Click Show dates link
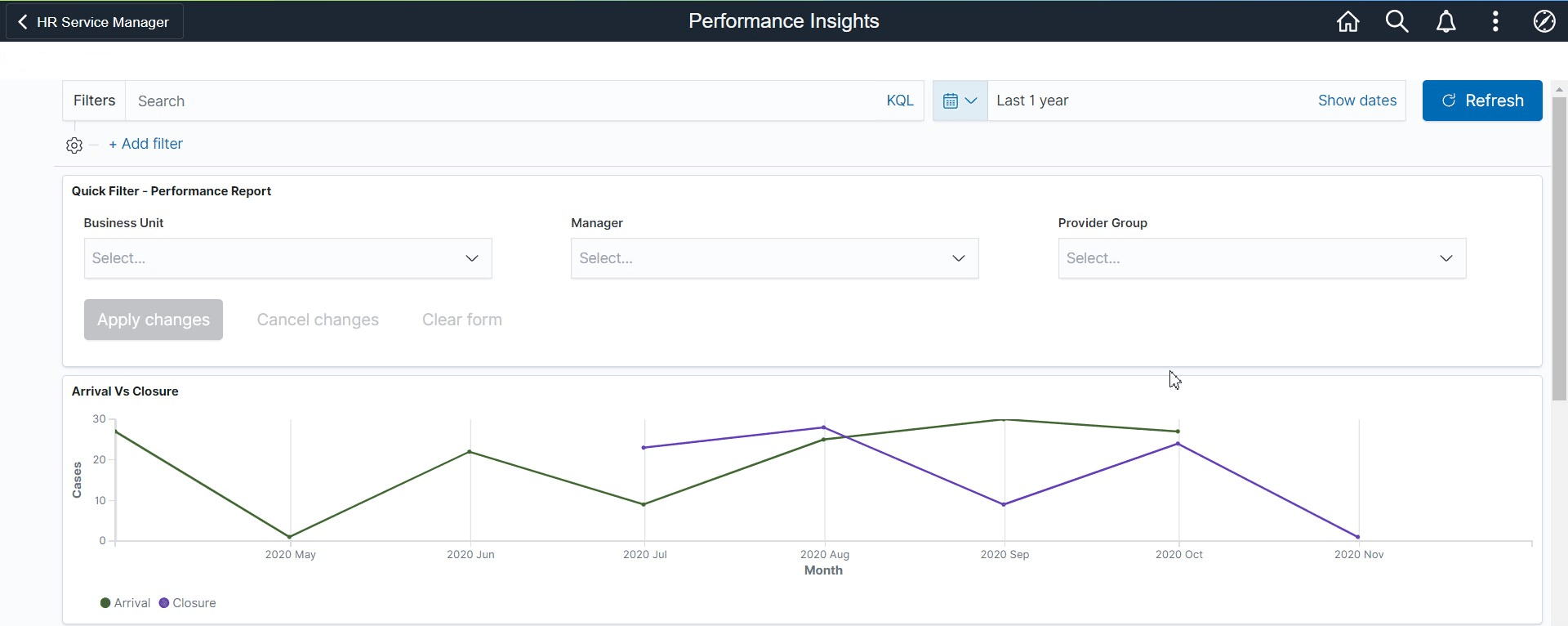This screenshot has width=1568, height=626. [1357, 101]
